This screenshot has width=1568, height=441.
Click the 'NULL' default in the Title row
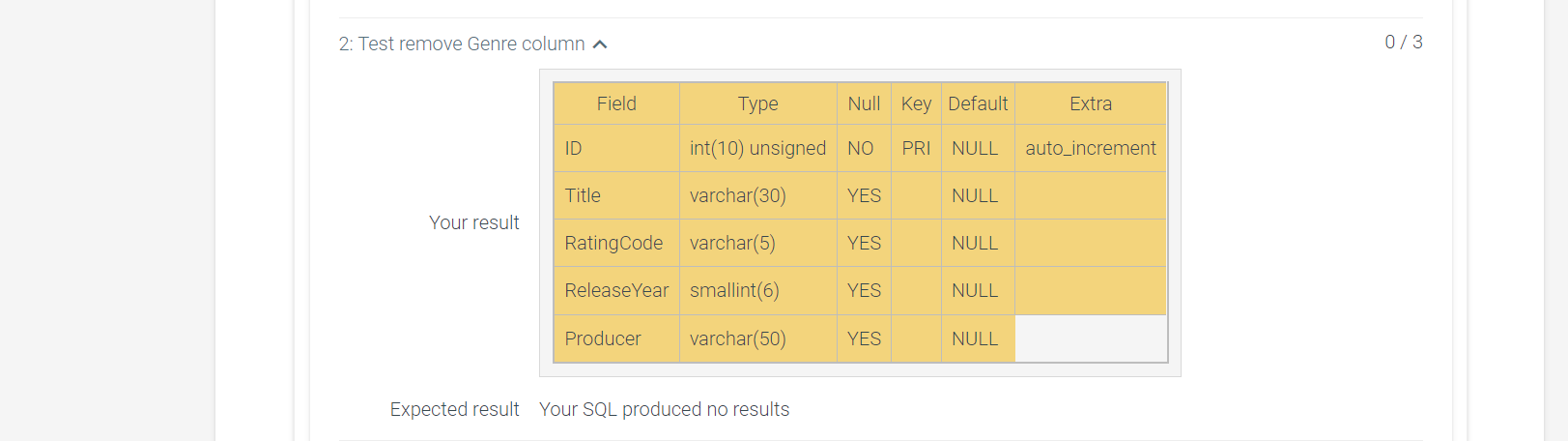coord(978,195)
